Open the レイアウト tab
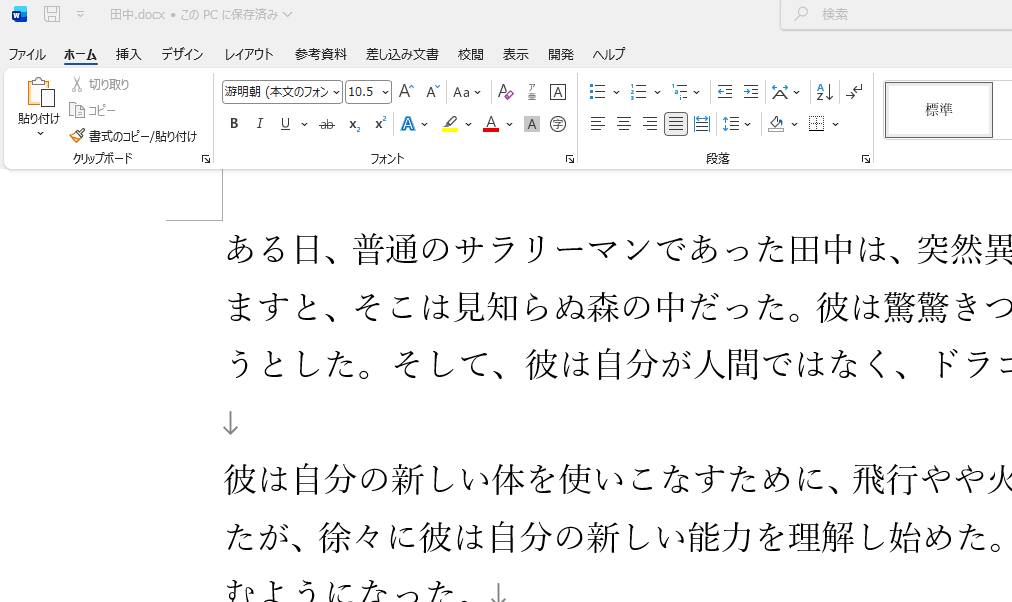Screen dimensions: 1012x602 (x=249, y=54)
